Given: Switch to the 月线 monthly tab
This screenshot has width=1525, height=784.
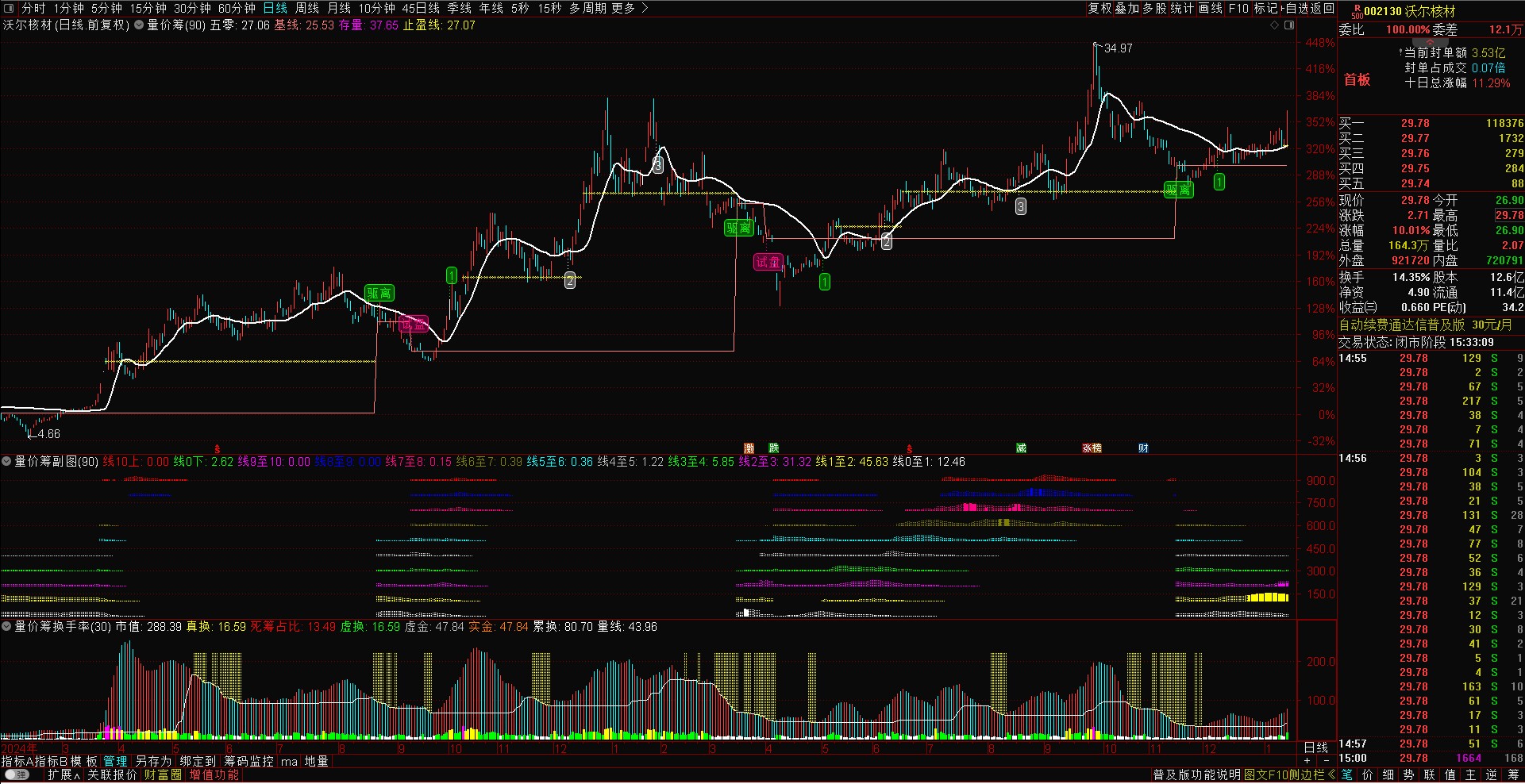Looking at the screenshot, I should pyautogui.click(x=339, y=8).
